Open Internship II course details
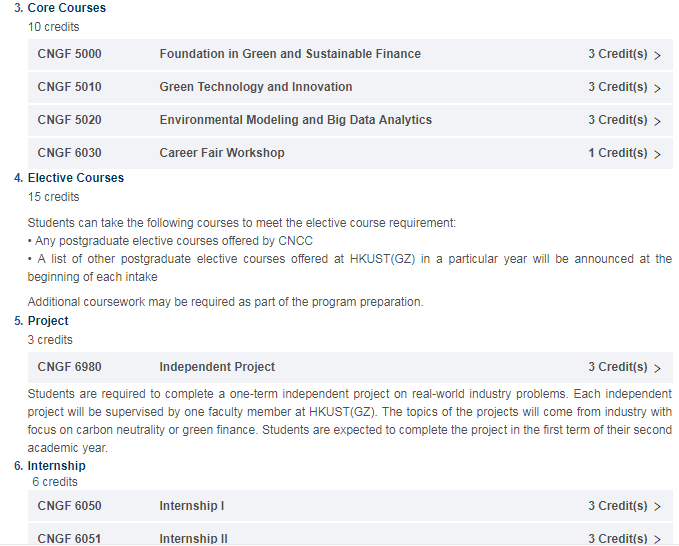 tap(194, 539)
